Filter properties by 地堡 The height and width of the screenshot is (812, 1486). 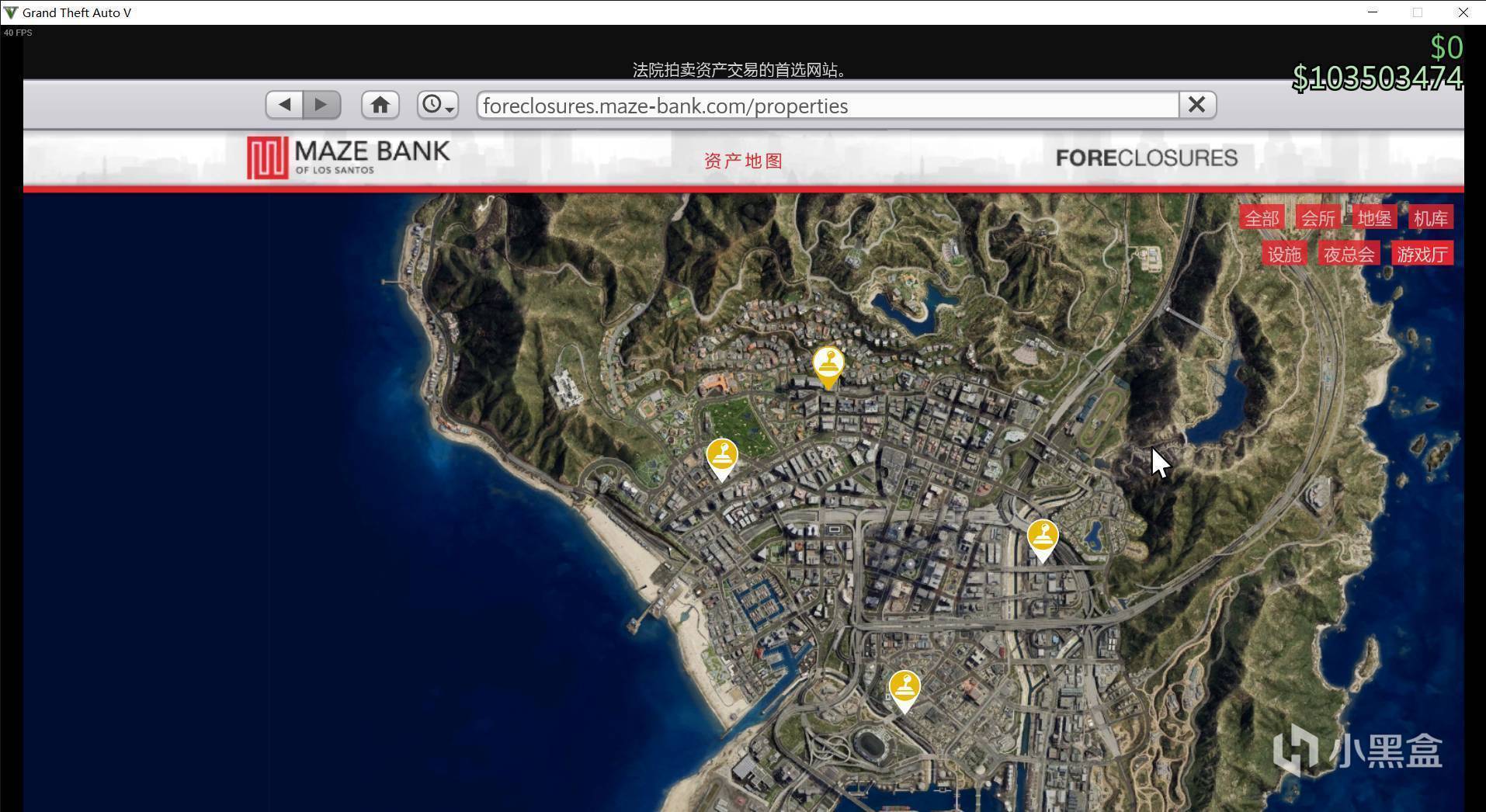coord(1373,218)
